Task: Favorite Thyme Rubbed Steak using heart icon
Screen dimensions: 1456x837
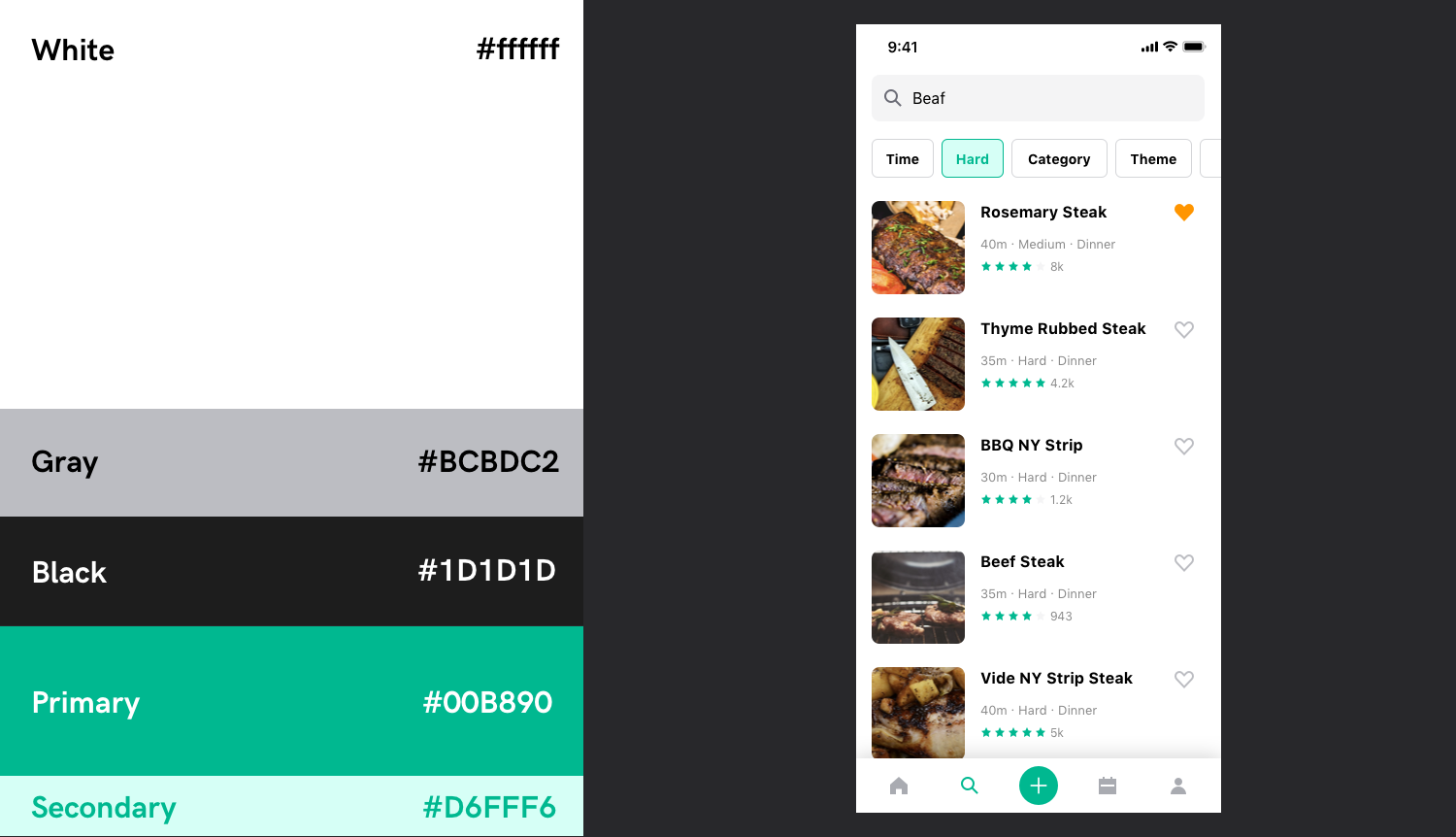Action: tap(1184, 329)
